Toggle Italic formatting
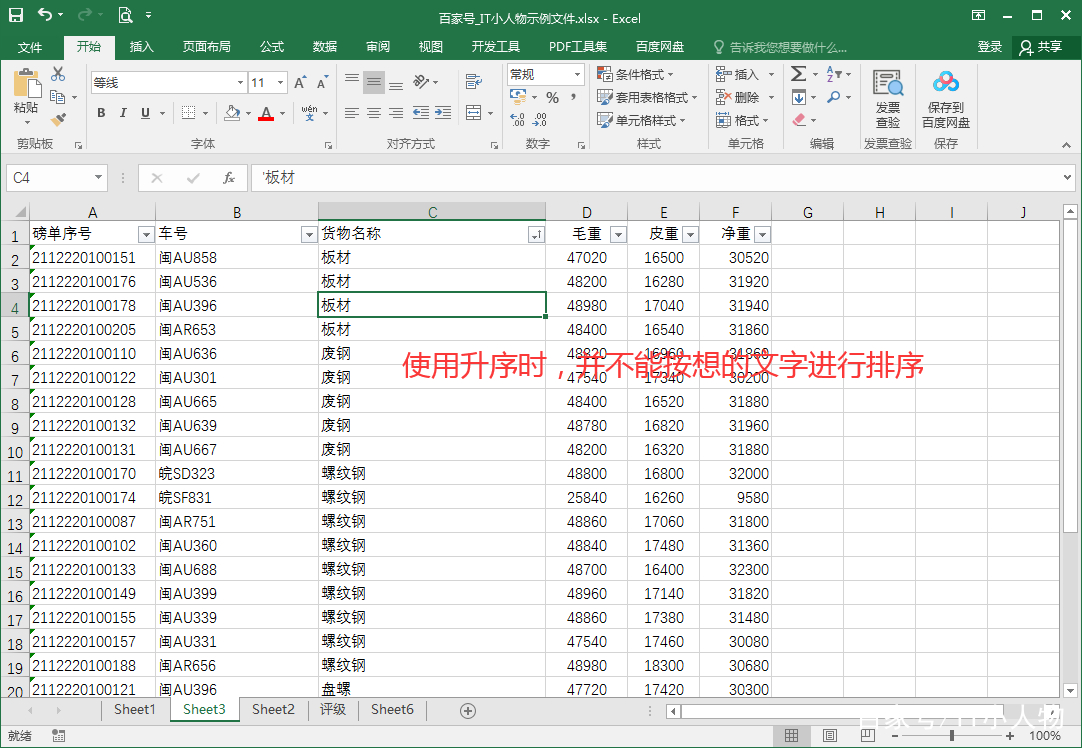This screenshot has height=748, width=1082. click(123, 112)
